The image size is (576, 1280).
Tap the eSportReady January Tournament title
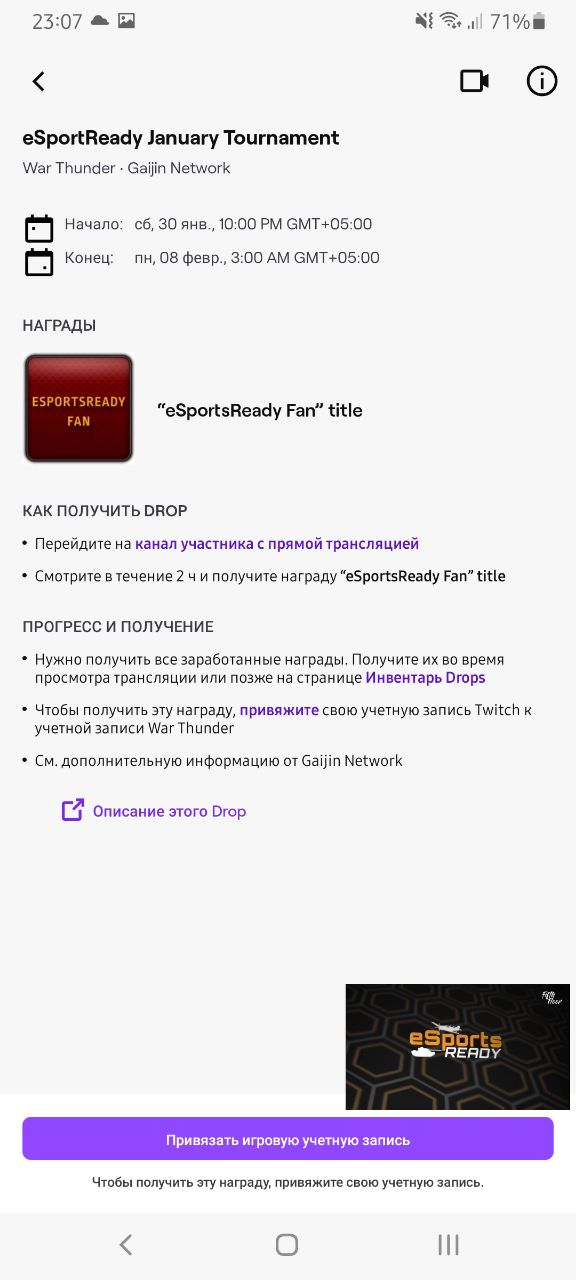[x=181, y=138]
